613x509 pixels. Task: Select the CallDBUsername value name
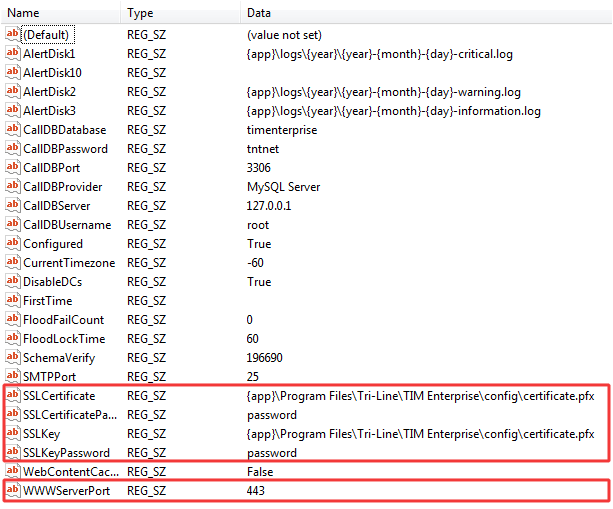pos(67,225)
